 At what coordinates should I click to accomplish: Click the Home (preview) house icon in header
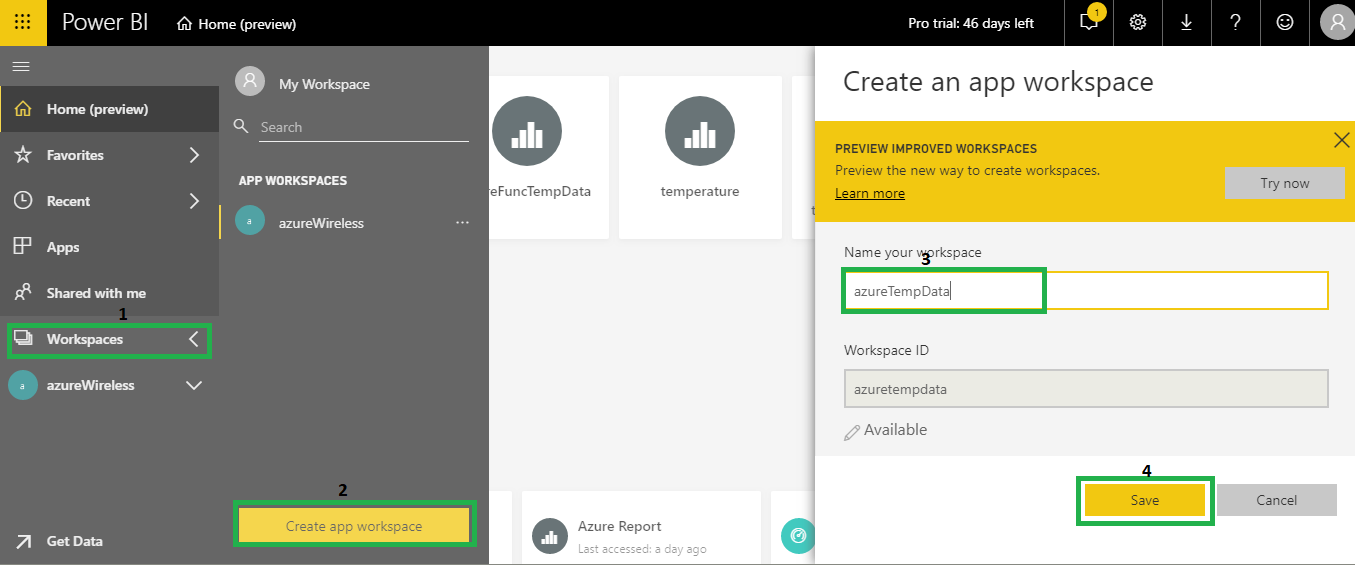(x=184, y=23)
